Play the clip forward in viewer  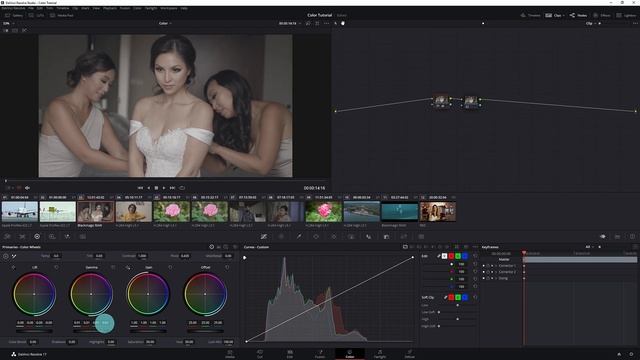tap(164, 188)
